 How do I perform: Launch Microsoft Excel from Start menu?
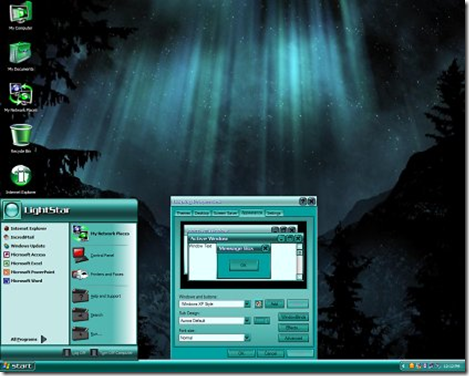[x=23, y=263]
